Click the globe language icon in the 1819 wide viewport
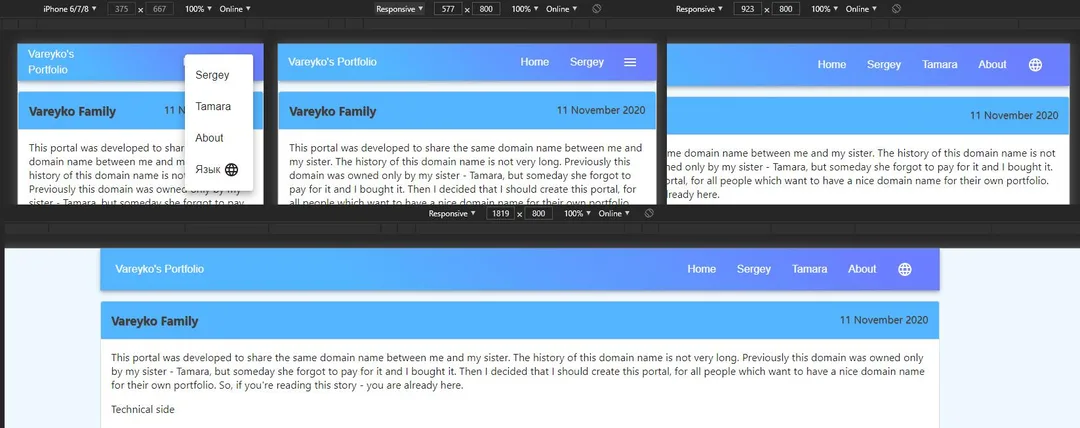The height and width of the screenshot is (428, 1080). [905, 269]
